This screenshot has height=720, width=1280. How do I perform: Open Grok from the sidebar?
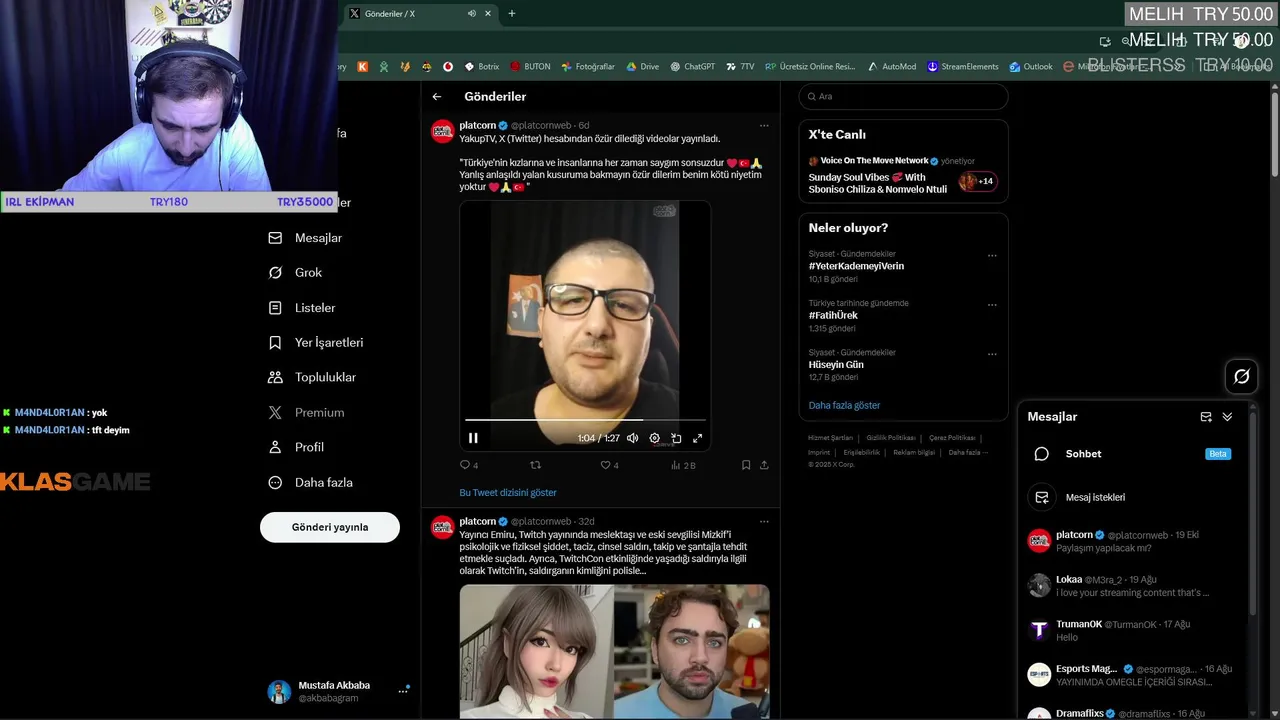296,272
